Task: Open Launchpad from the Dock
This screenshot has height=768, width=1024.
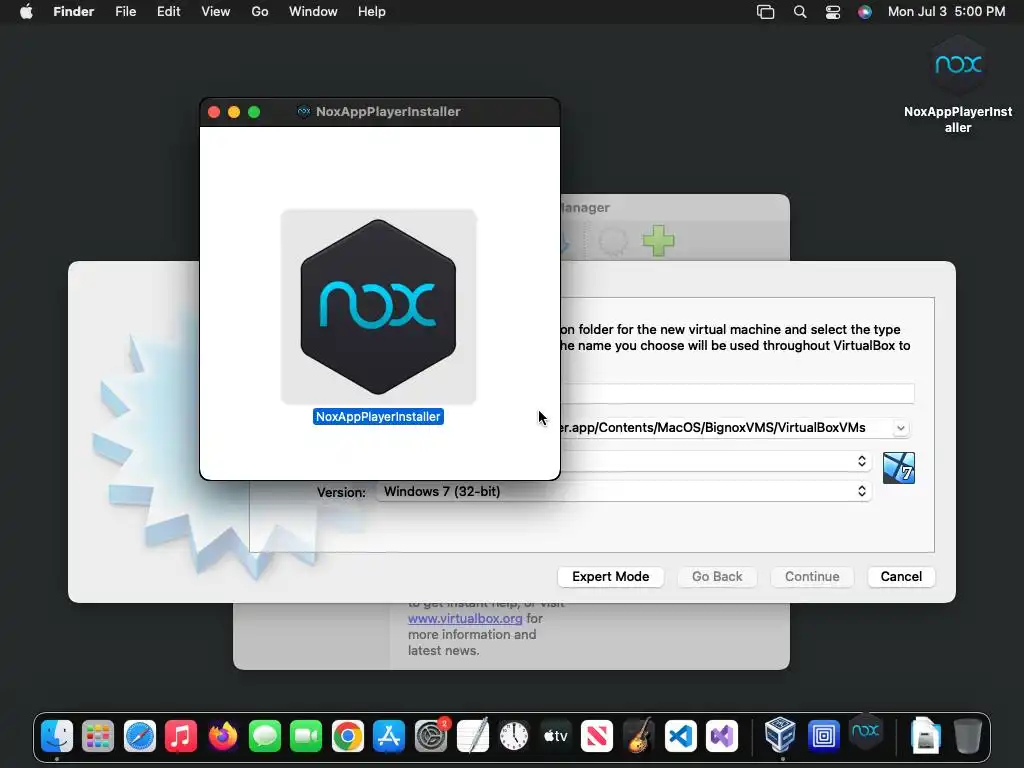Action: click(x=98, y=737)
